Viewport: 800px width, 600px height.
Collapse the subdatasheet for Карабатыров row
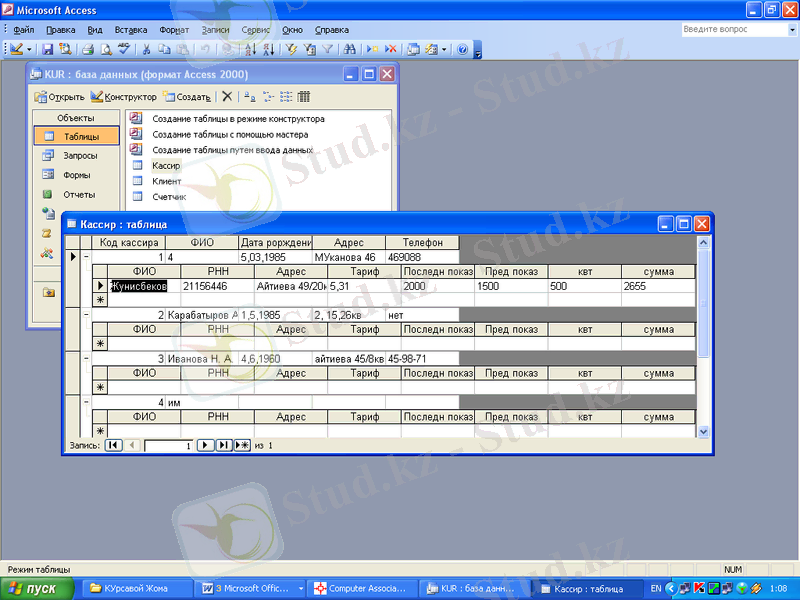pyautogui.click(x=86, y=315)
